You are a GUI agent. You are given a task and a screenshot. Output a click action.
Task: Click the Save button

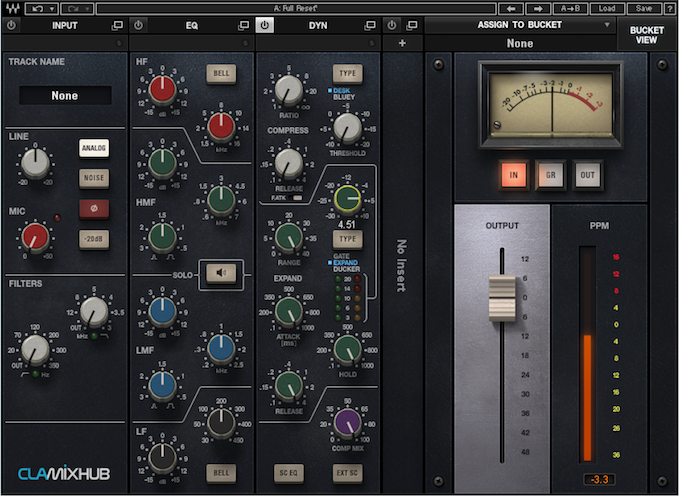click(644, 8)
